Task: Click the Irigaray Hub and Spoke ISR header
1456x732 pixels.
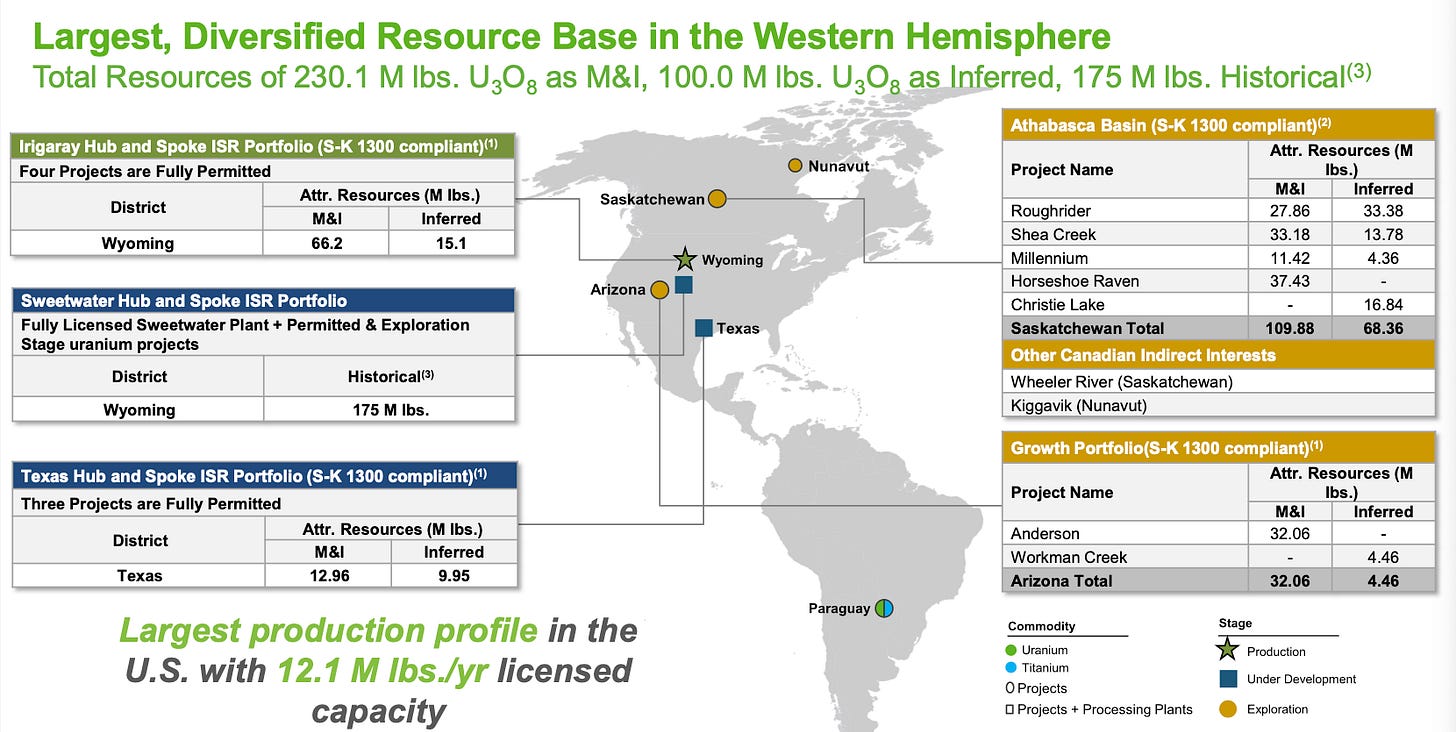Action: point(263,146)
